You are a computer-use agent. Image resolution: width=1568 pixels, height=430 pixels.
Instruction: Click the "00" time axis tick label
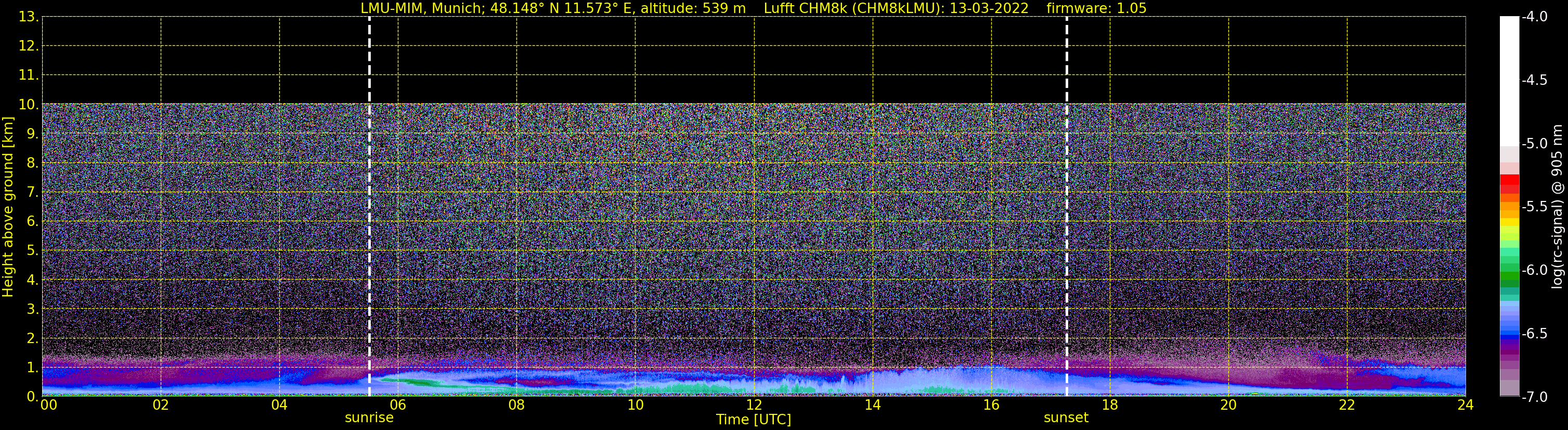[49, 406]
